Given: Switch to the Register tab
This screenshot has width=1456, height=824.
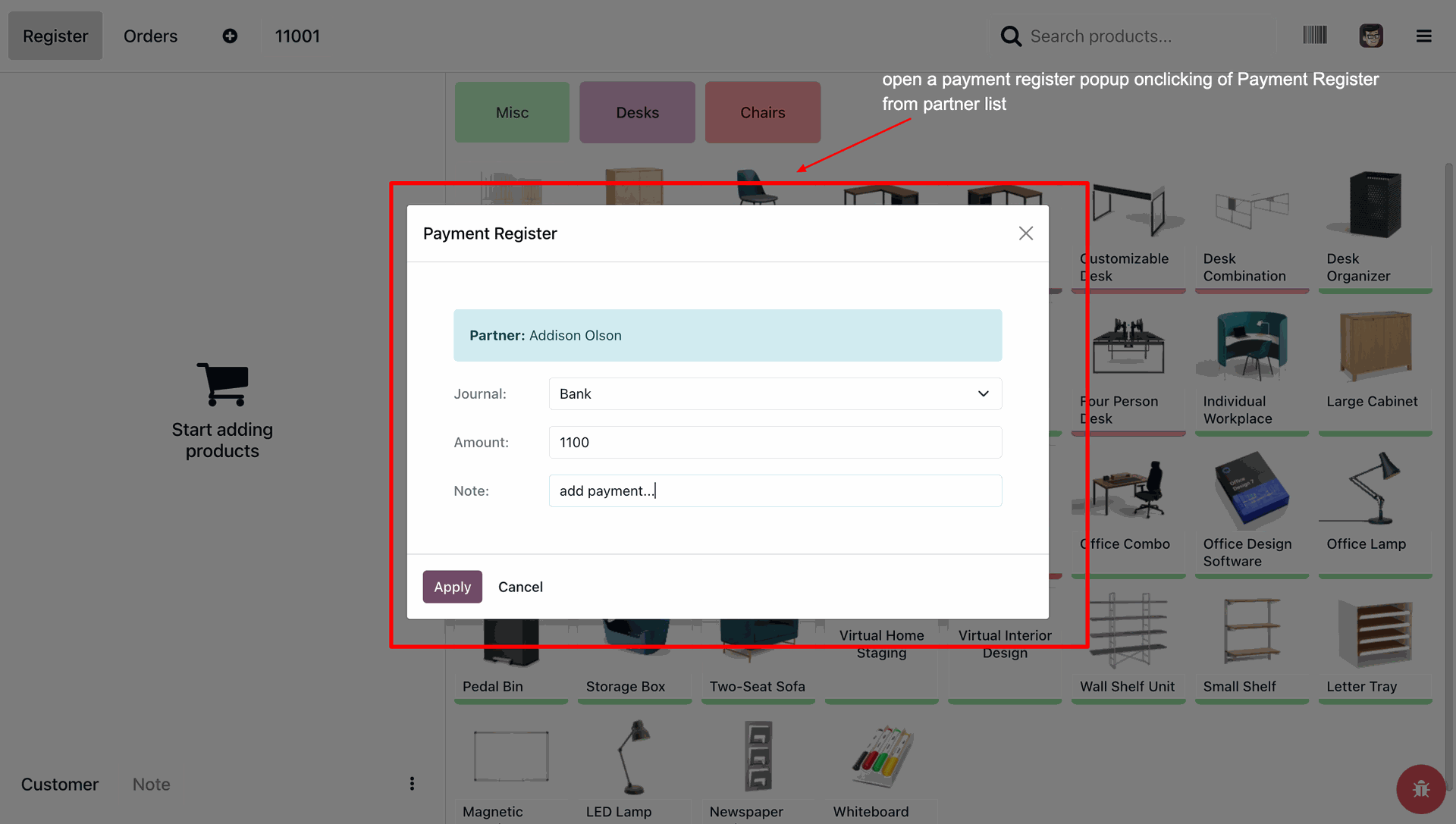Looking at the screenshot, I should 55,36.
